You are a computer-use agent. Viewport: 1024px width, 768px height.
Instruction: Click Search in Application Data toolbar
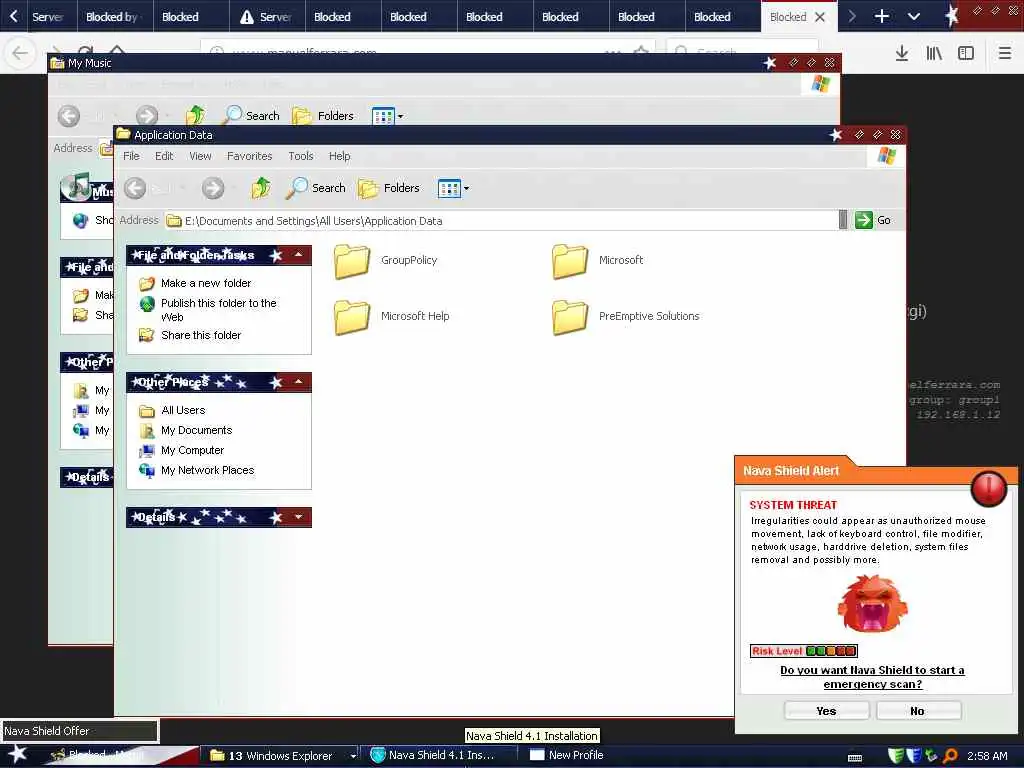315,188
